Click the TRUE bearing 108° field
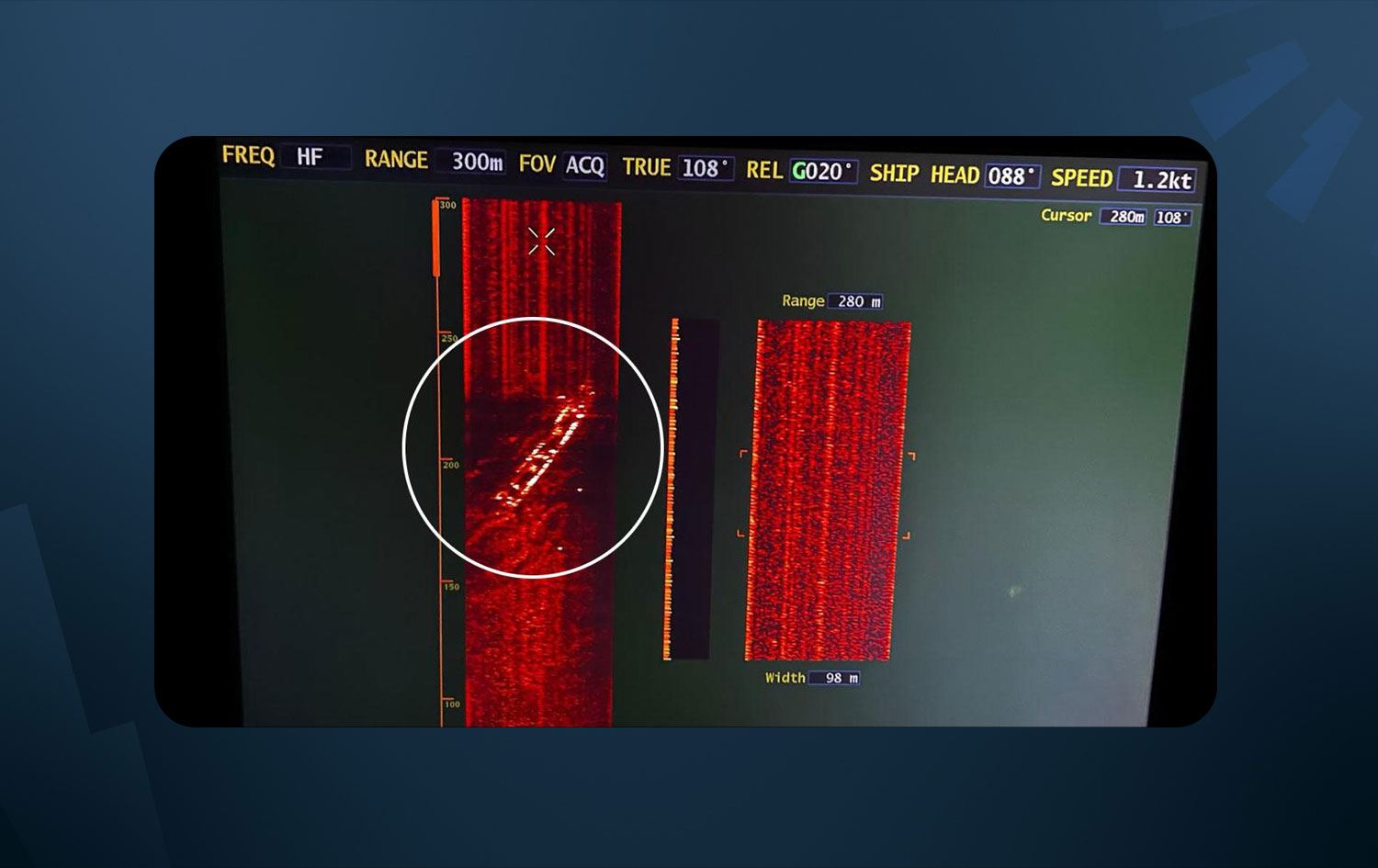This screenshot has height=868, width=1378. pyautogui.click(x=705, y=168)
